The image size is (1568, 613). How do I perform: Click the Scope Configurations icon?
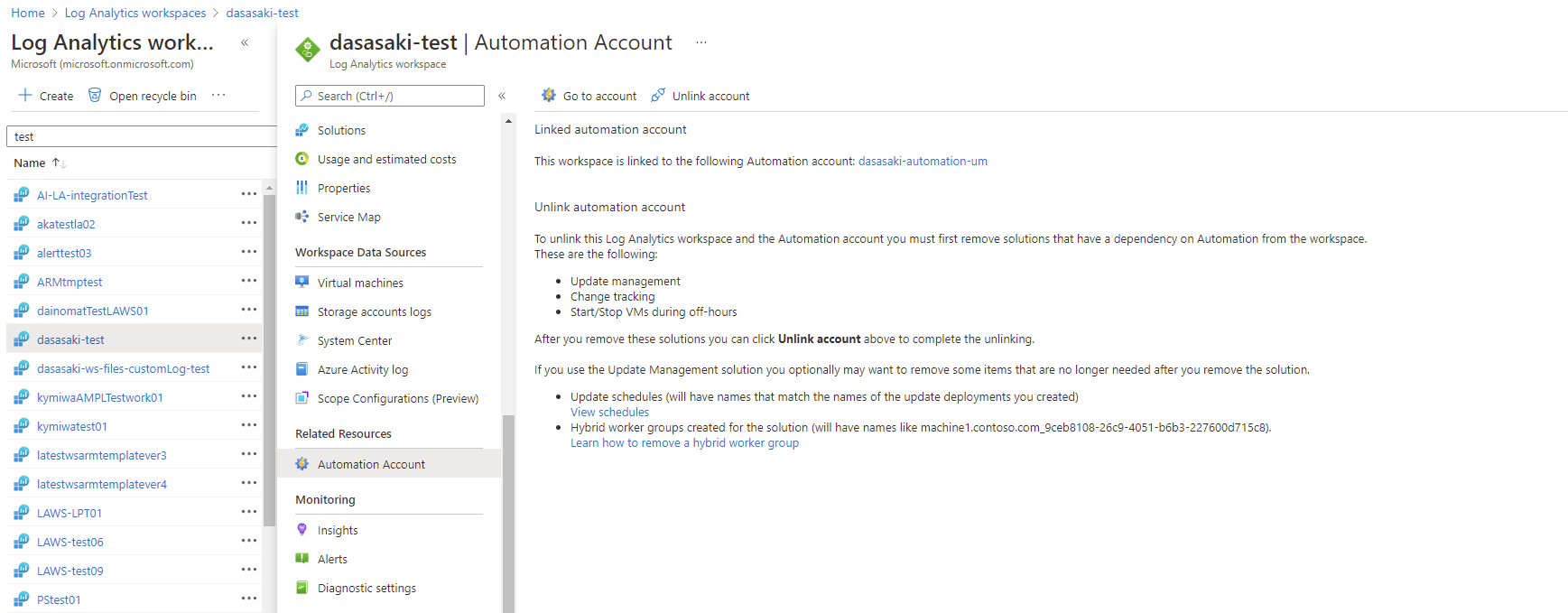pyautogui.click(x=302, y=398)
